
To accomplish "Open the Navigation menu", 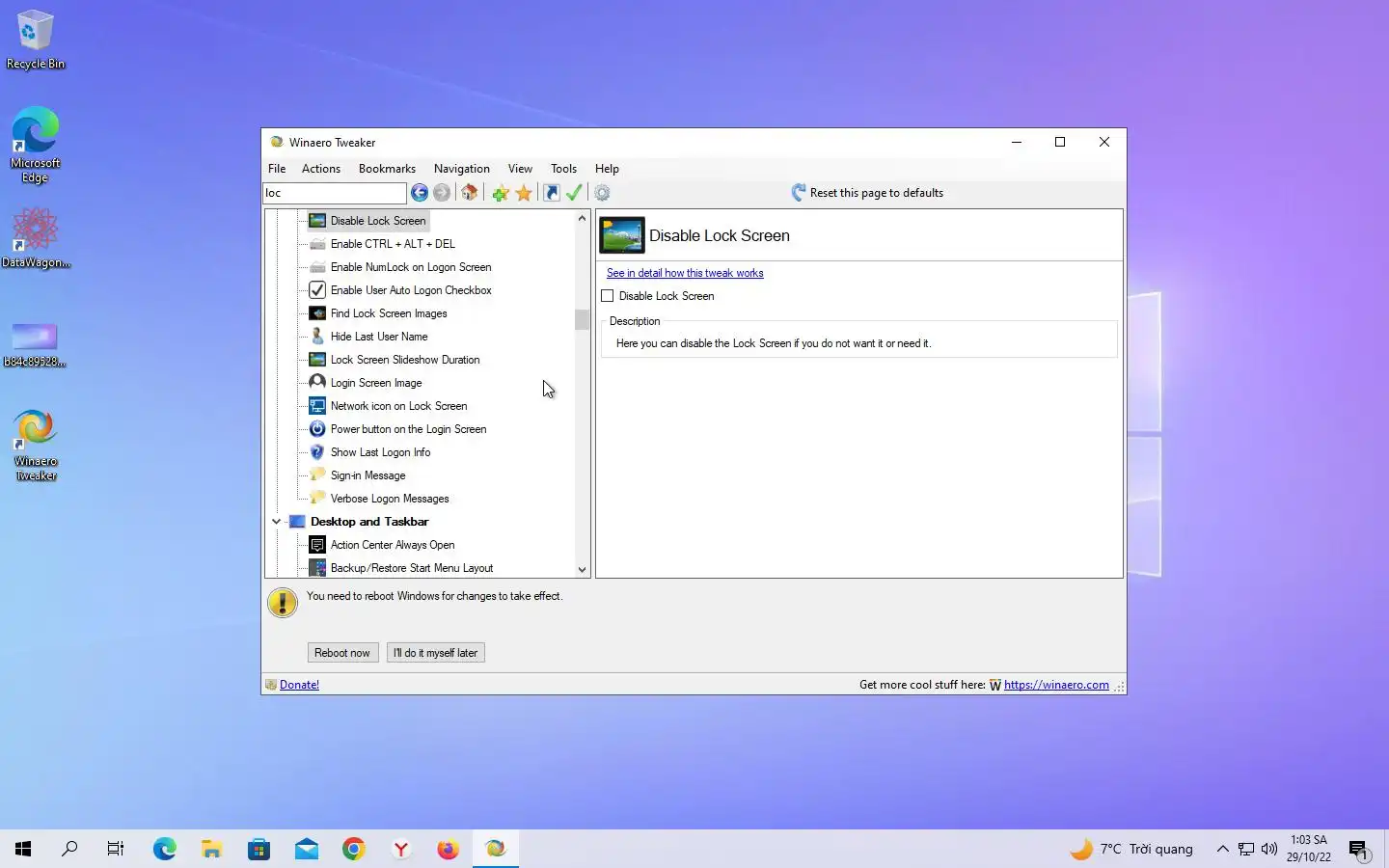I will pos(462,169).
